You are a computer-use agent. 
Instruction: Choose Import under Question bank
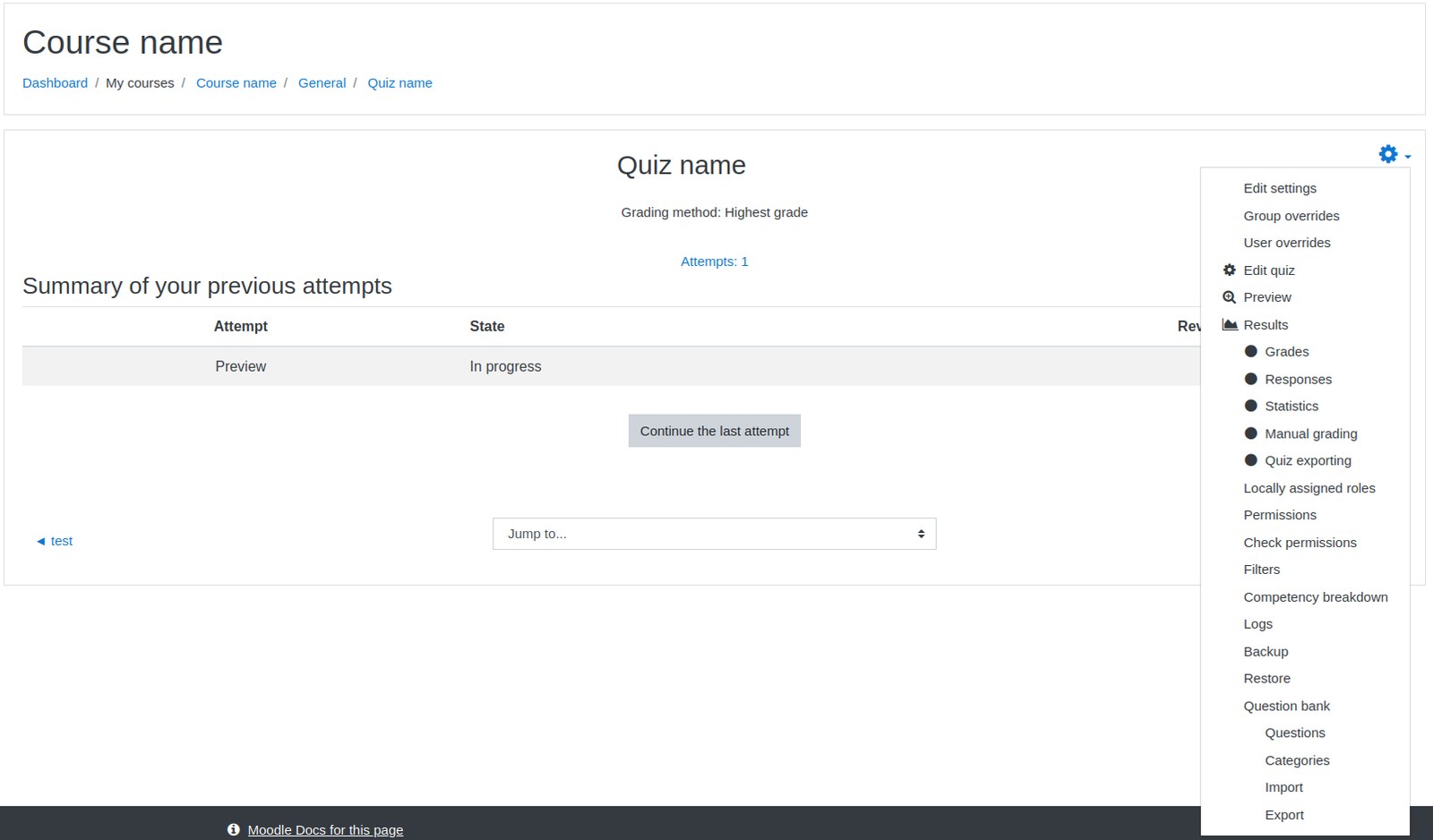point(1283,788)
